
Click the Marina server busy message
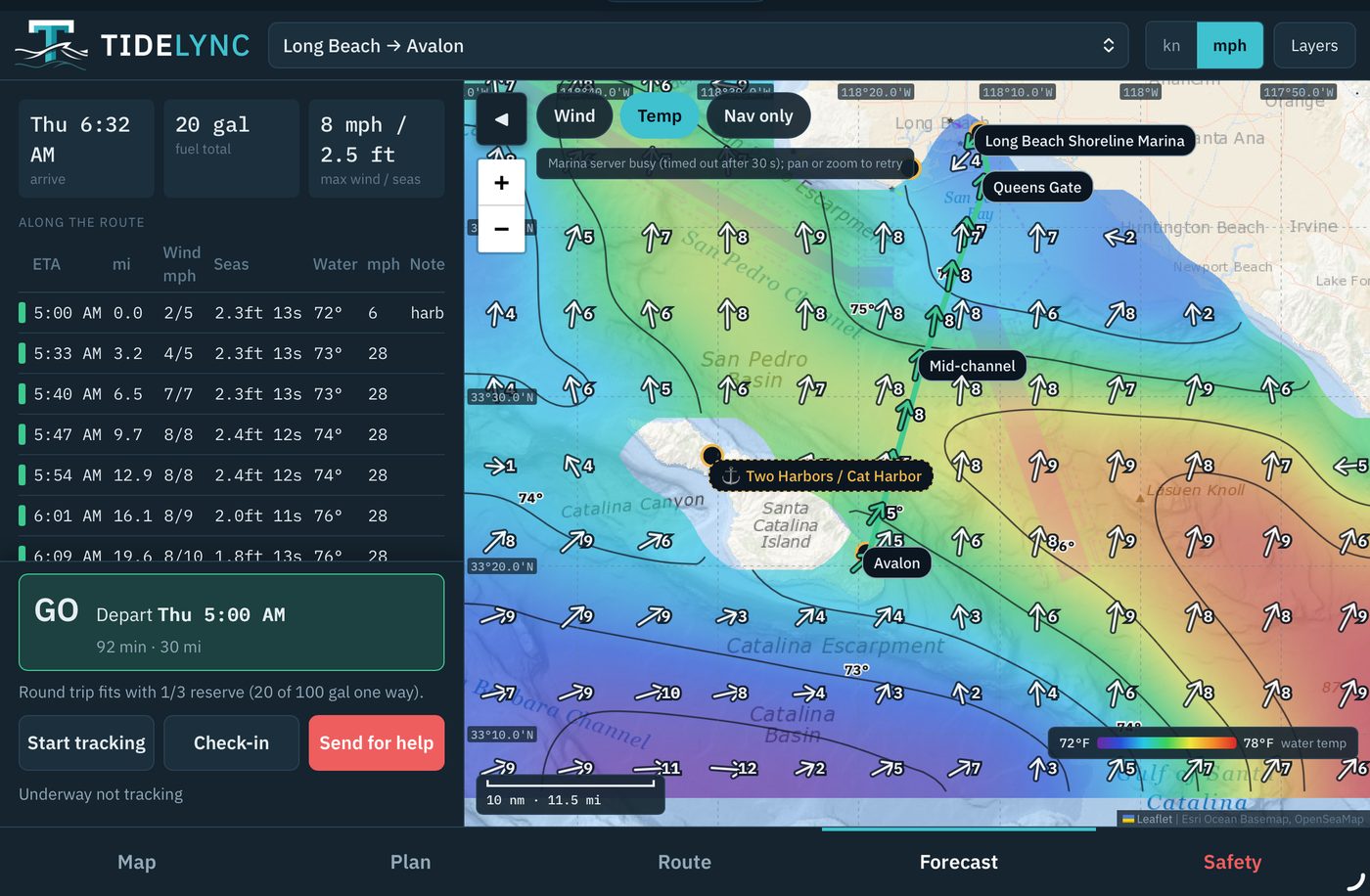[725, 163]
